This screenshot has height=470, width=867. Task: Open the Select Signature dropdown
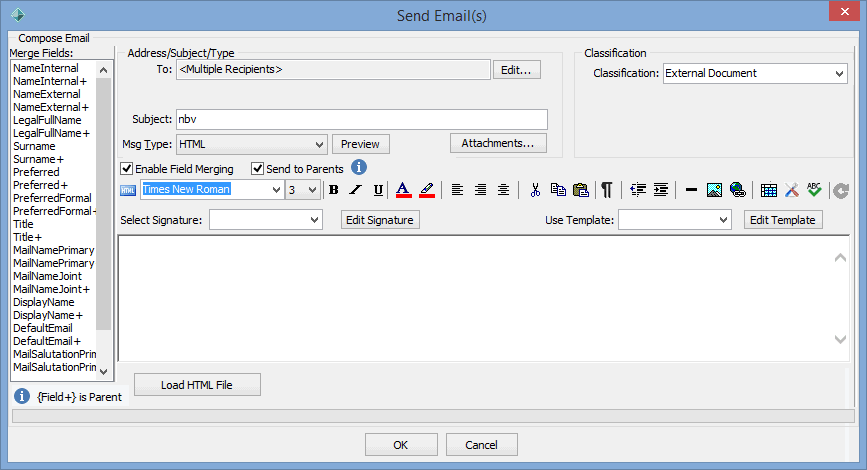(x=315, y=220)
